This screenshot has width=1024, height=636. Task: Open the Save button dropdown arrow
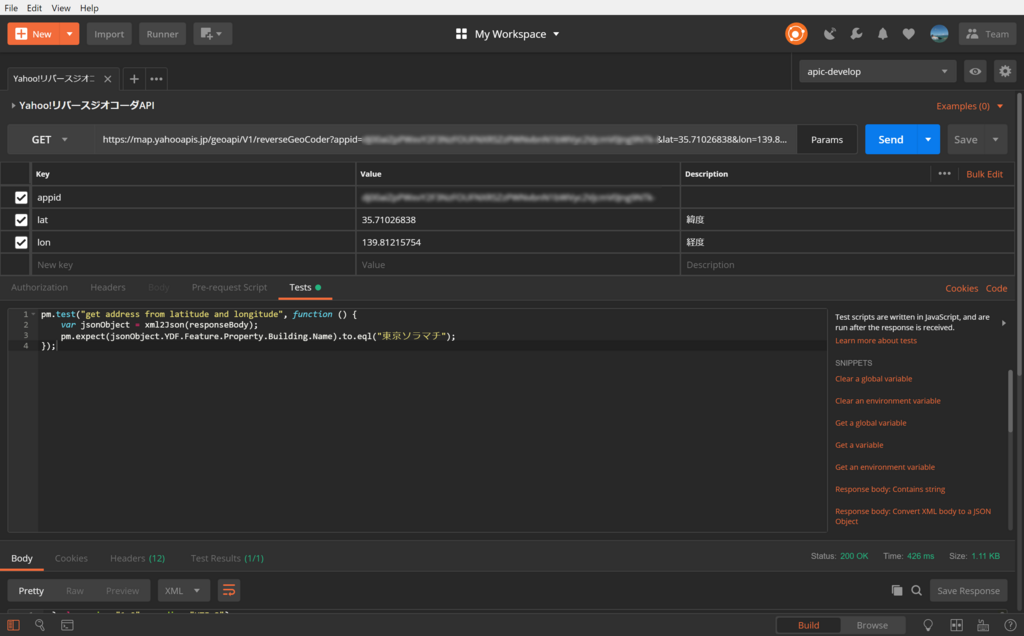(996, 139)
